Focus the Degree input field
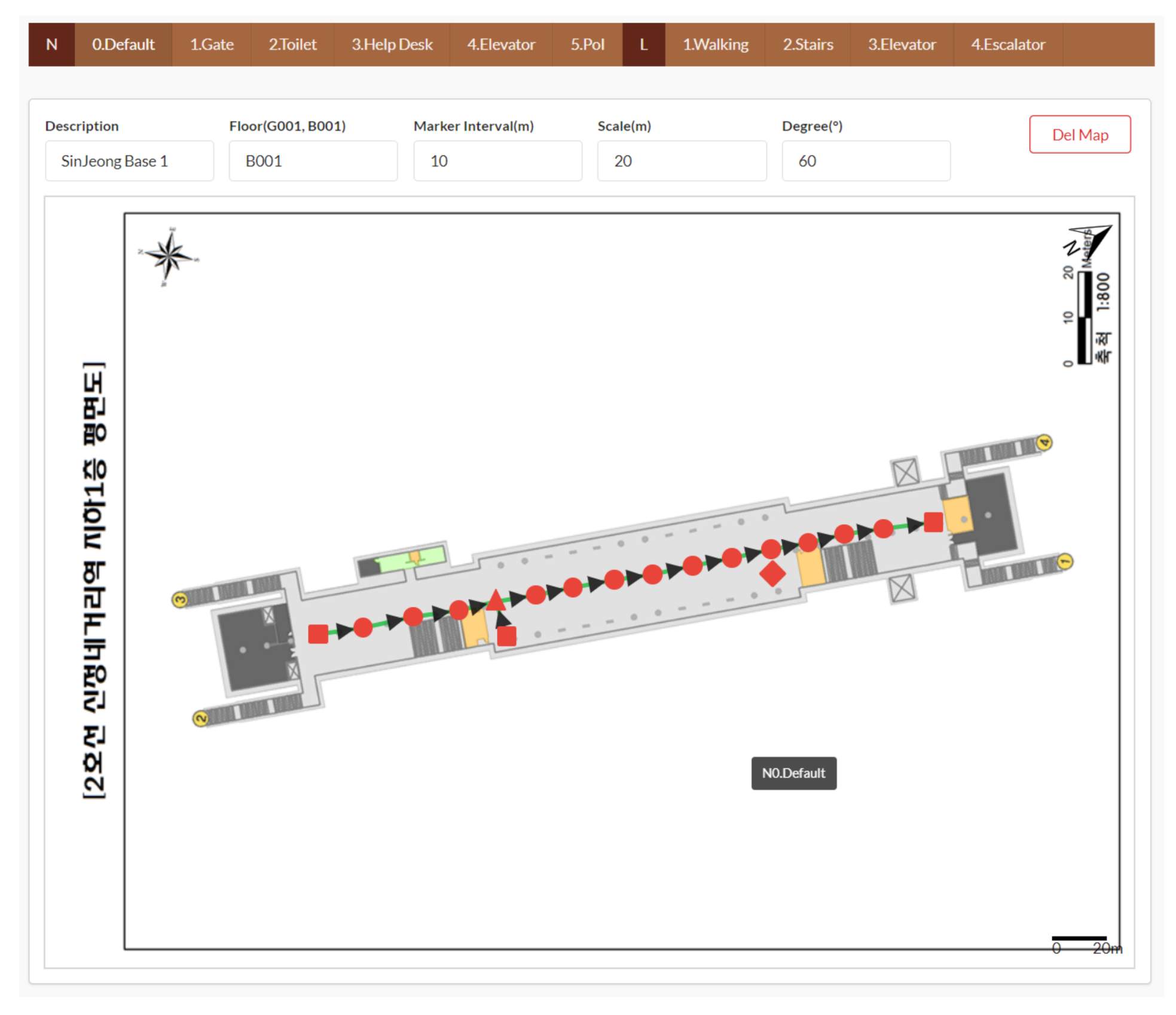The width and height of the screenshot is (1176, 1015). [x=865, y=161]
